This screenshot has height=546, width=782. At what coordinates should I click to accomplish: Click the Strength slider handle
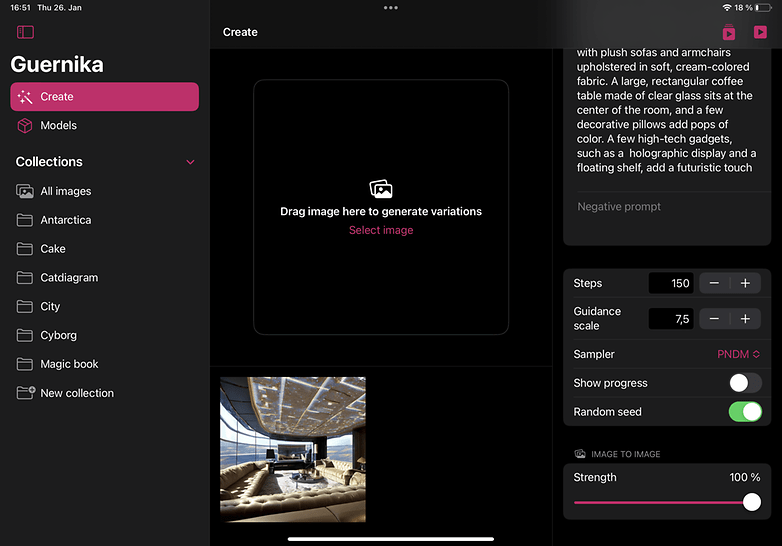[x=752, y=502]
